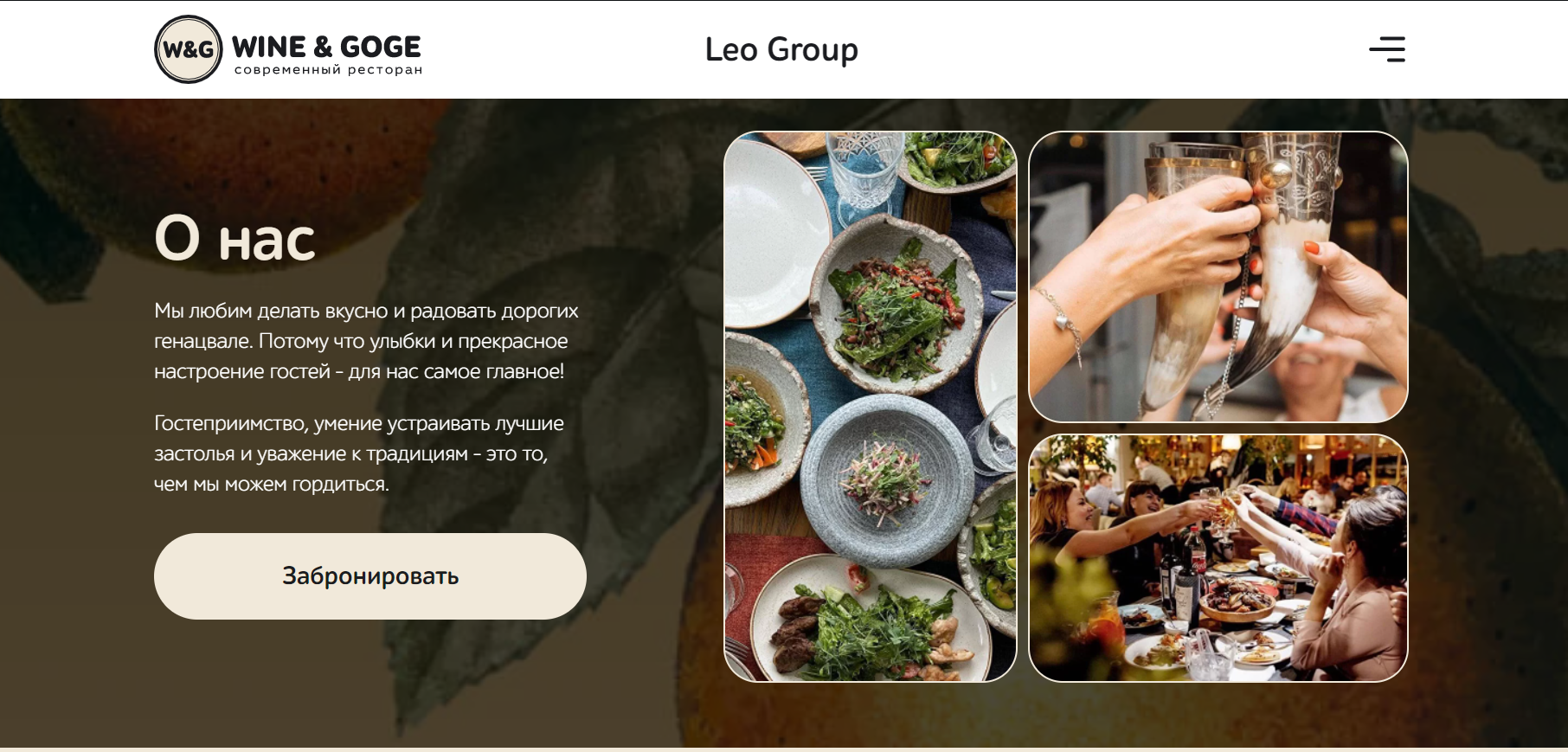Open the photo of guests toasting
1568x752 pixels.
tap(1218, 558)
